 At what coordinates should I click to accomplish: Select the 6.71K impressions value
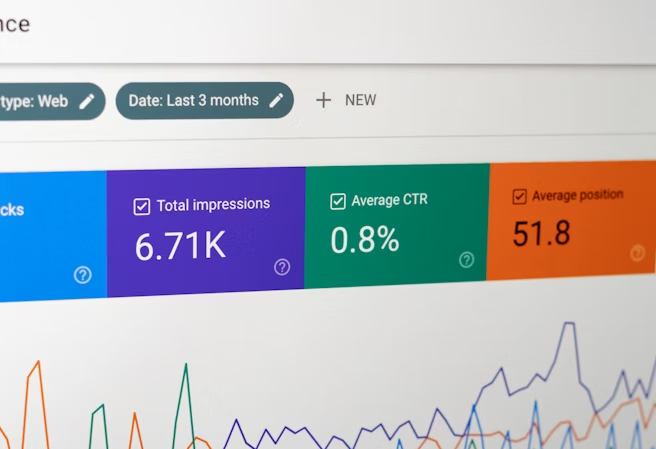[x=180, y=245]
